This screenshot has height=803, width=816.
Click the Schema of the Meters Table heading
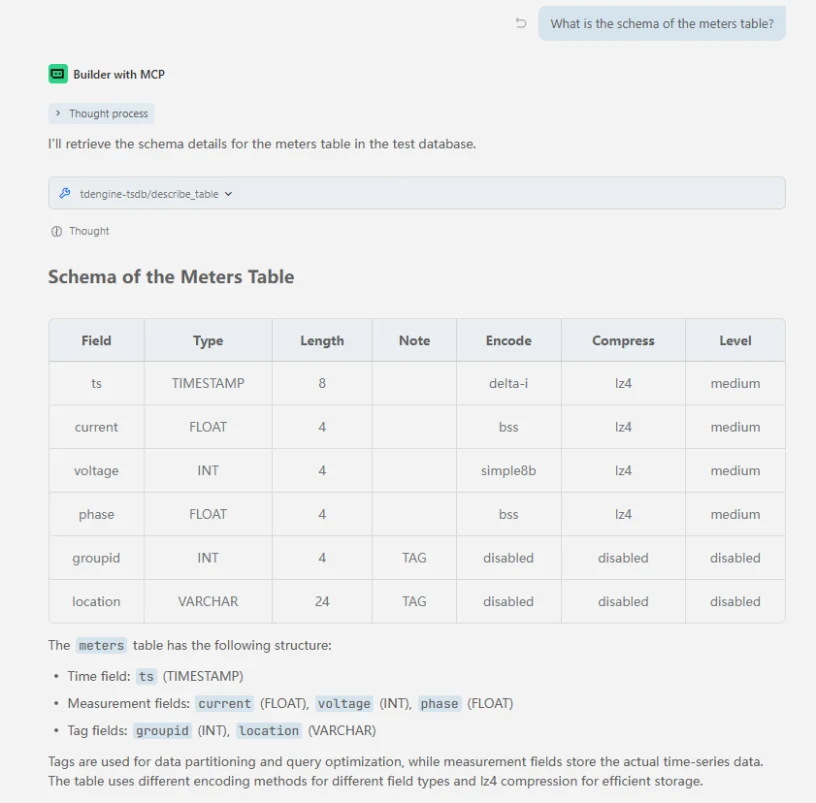pyautogui.click(x=171, y=277)
